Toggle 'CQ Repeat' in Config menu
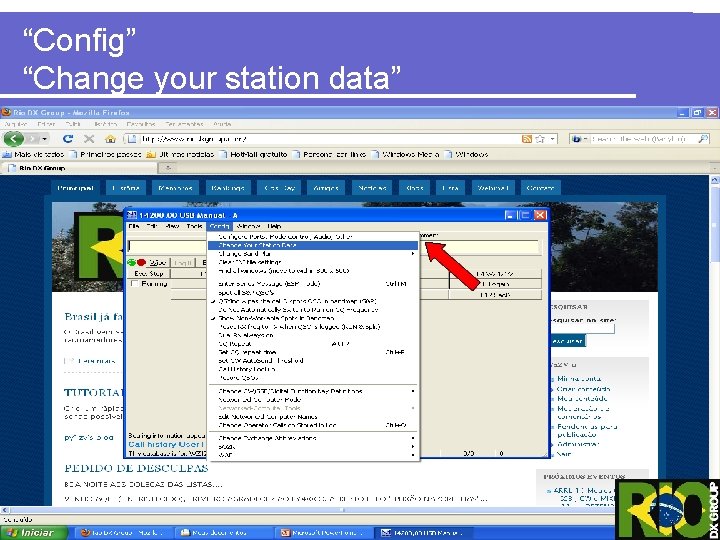This screenshot has height=540, width=720. [x=235, y=343]
